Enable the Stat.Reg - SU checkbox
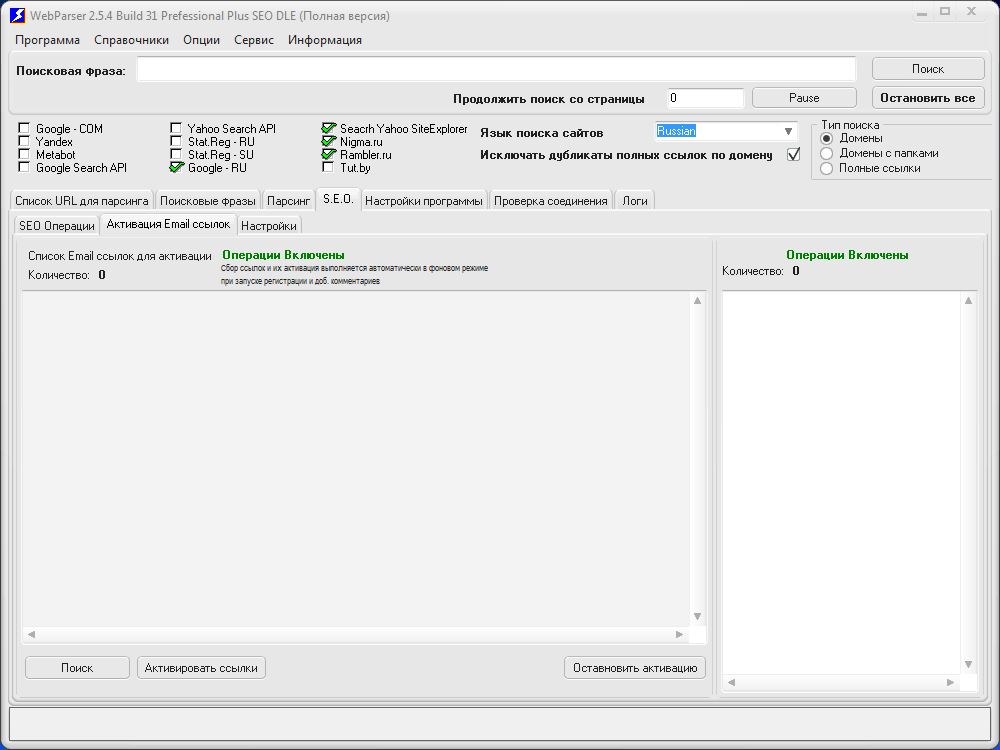1000x750 pixels. coord(176,154)
